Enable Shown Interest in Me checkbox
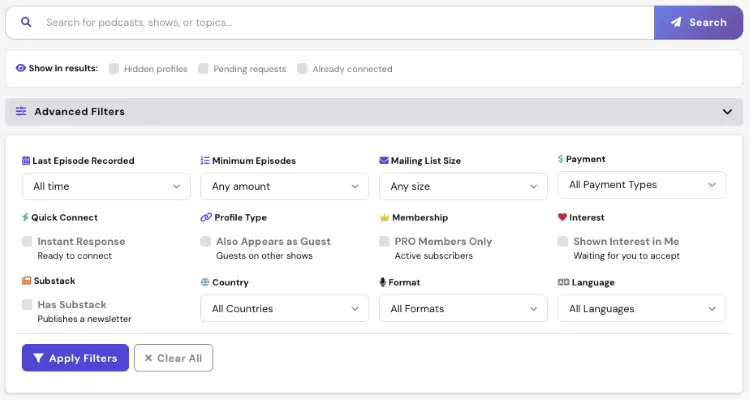Image resolution: width=750 pixels, height=400 pixels. (563, 241)
